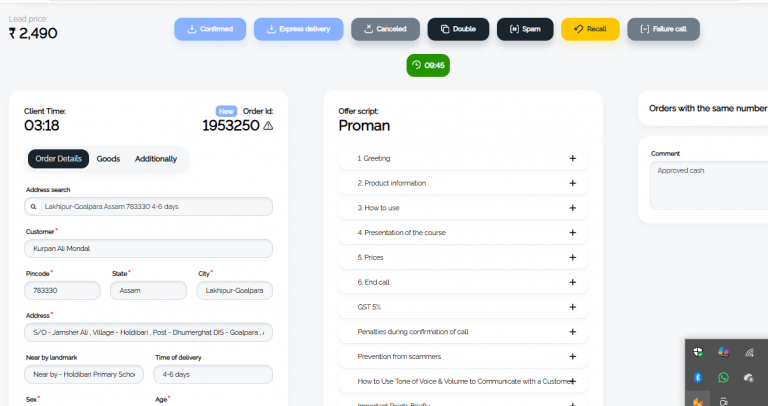
Task: Expand the 6. End call section
Action: click(463, 282)
